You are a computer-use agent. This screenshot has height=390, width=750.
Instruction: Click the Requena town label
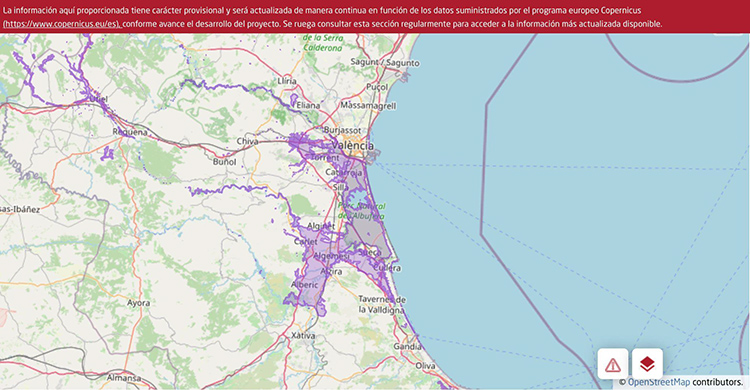point(130,132)
